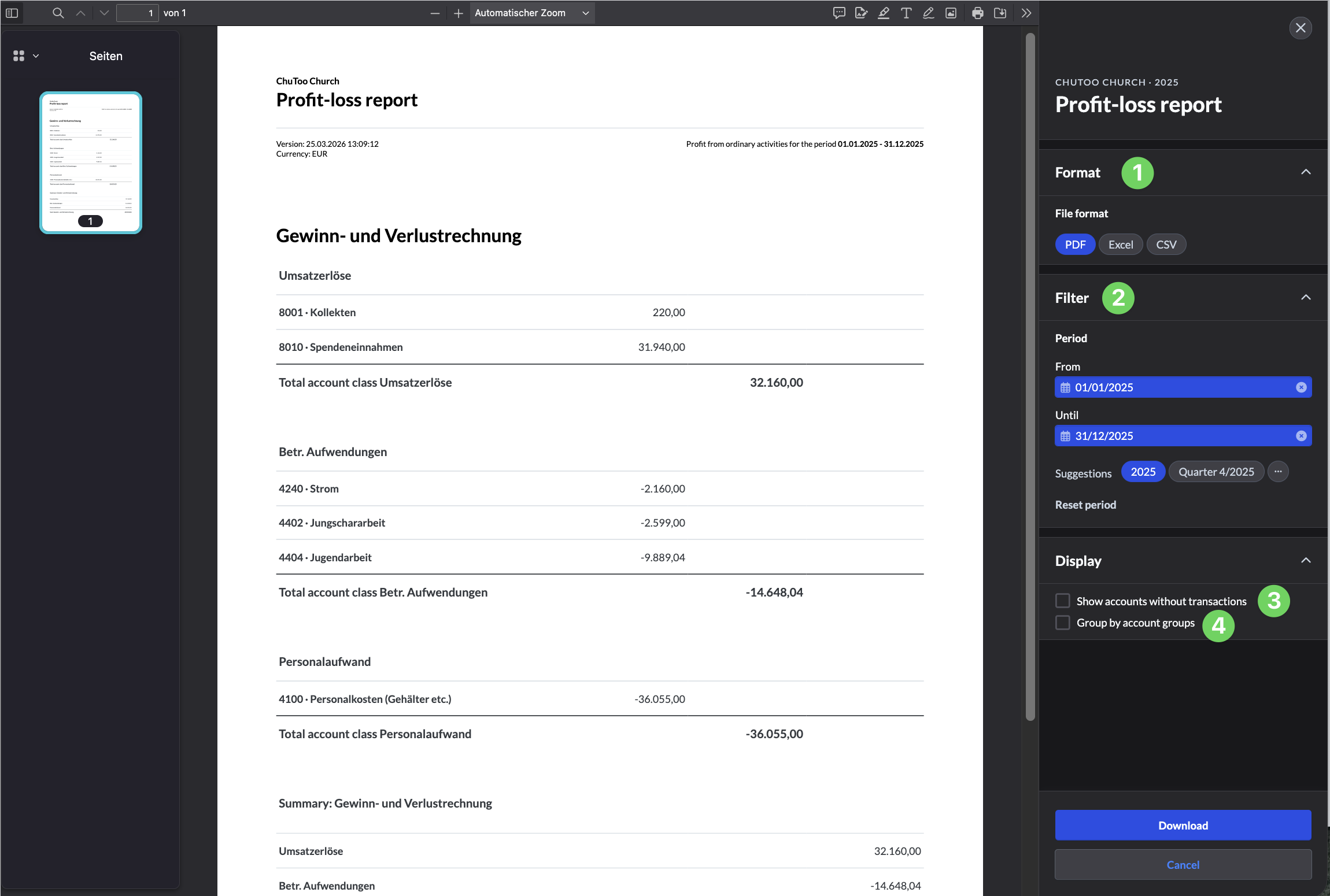The height and width of the screenshot is (896, 1330).
Task: Enable Show accounts without transactions
Action: [1062, 601]
